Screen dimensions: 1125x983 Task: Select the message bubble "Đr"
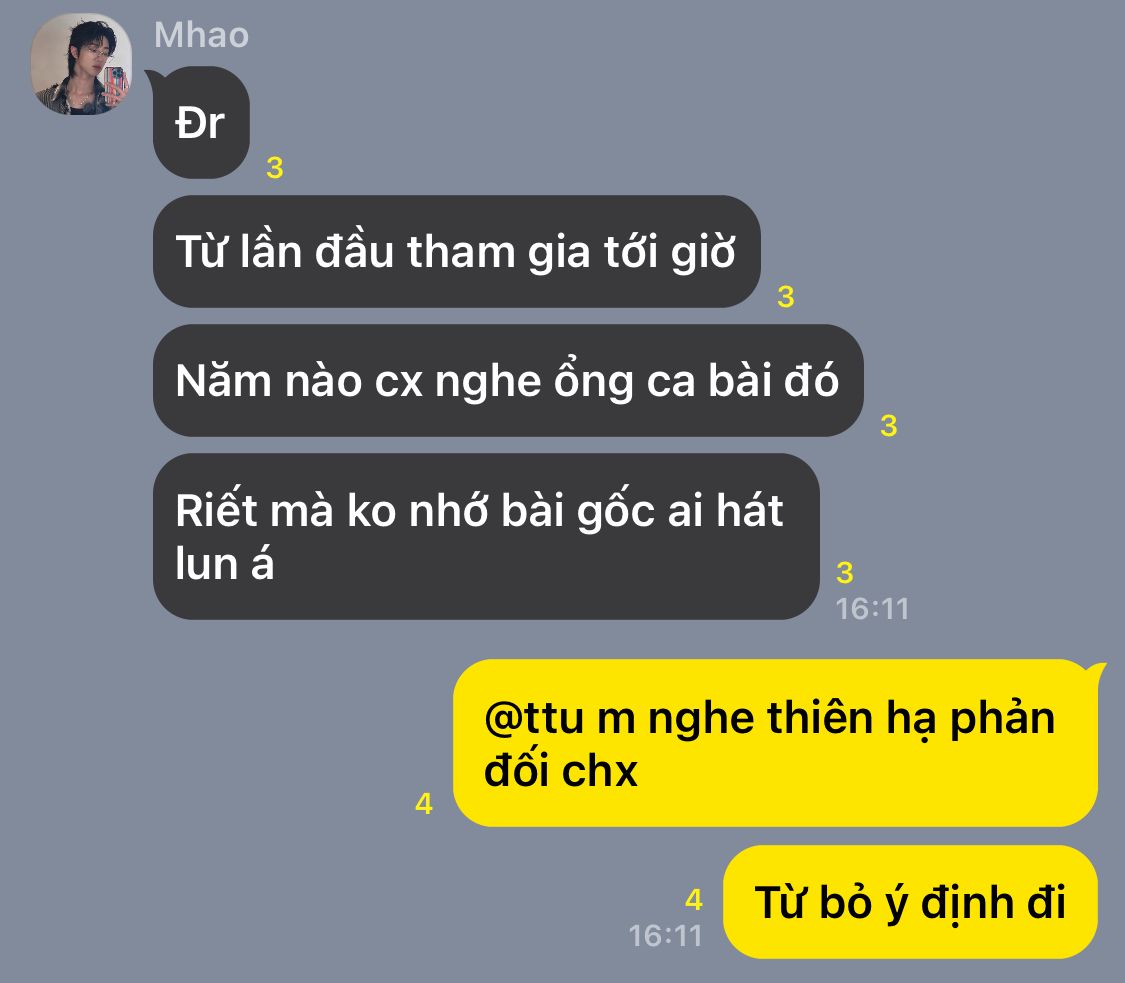[x=201, y=123]
